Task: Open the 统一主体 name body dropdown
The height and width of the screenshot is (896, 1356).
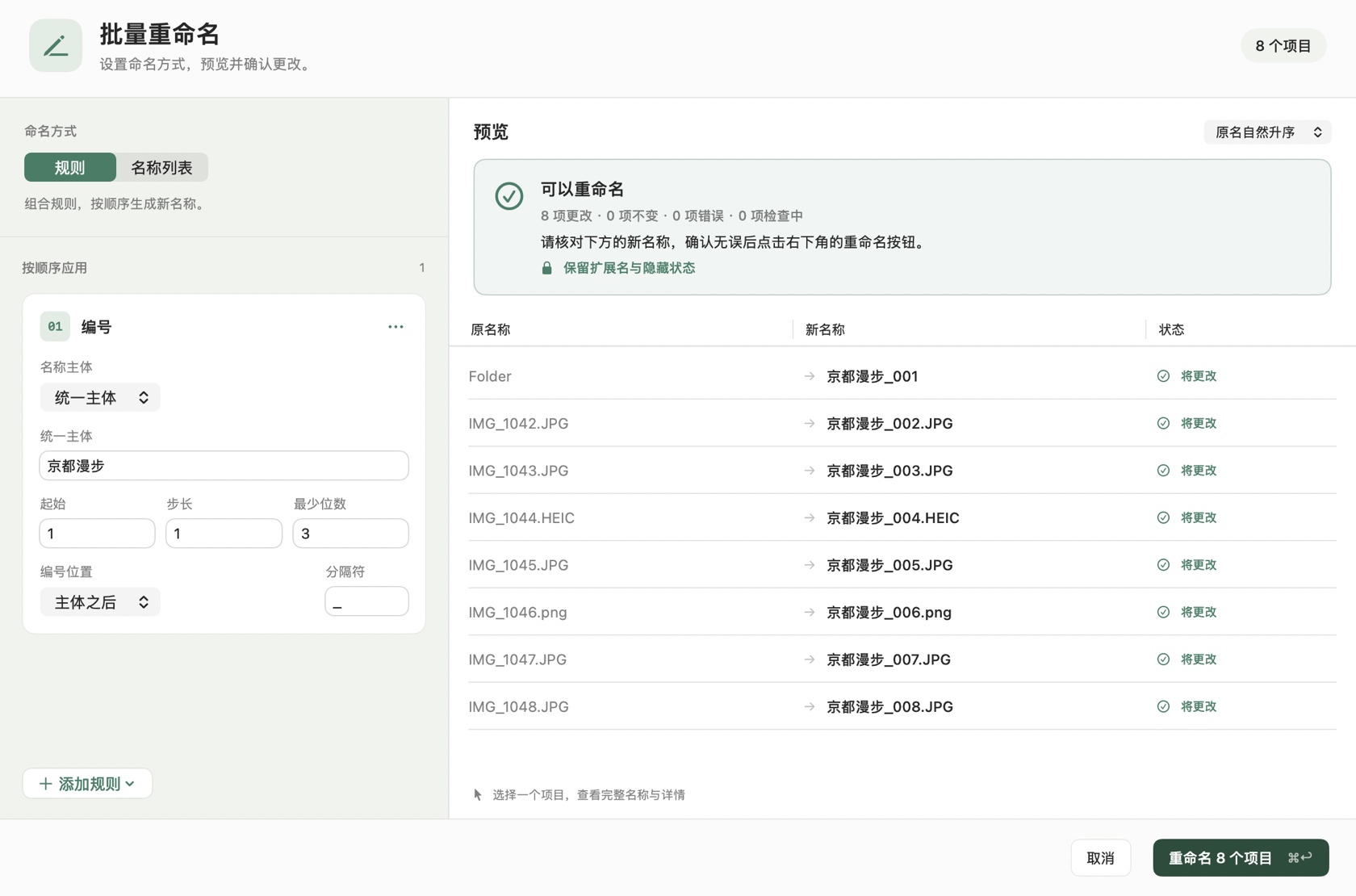Action: tap(100, 398)
